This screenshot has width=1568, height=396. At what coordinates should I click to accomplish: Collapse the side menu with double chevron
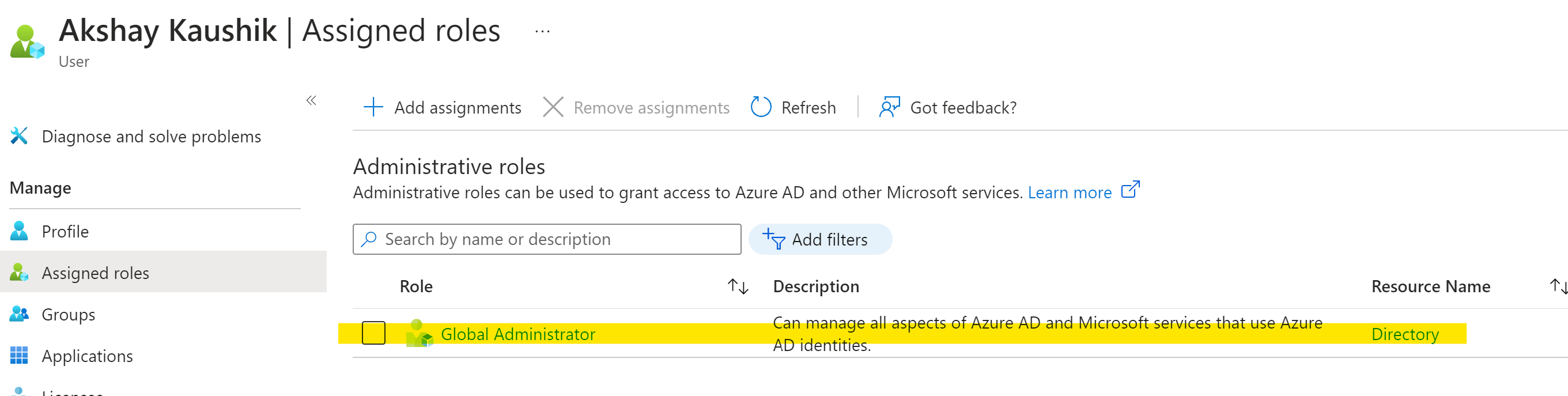(311, 100)
